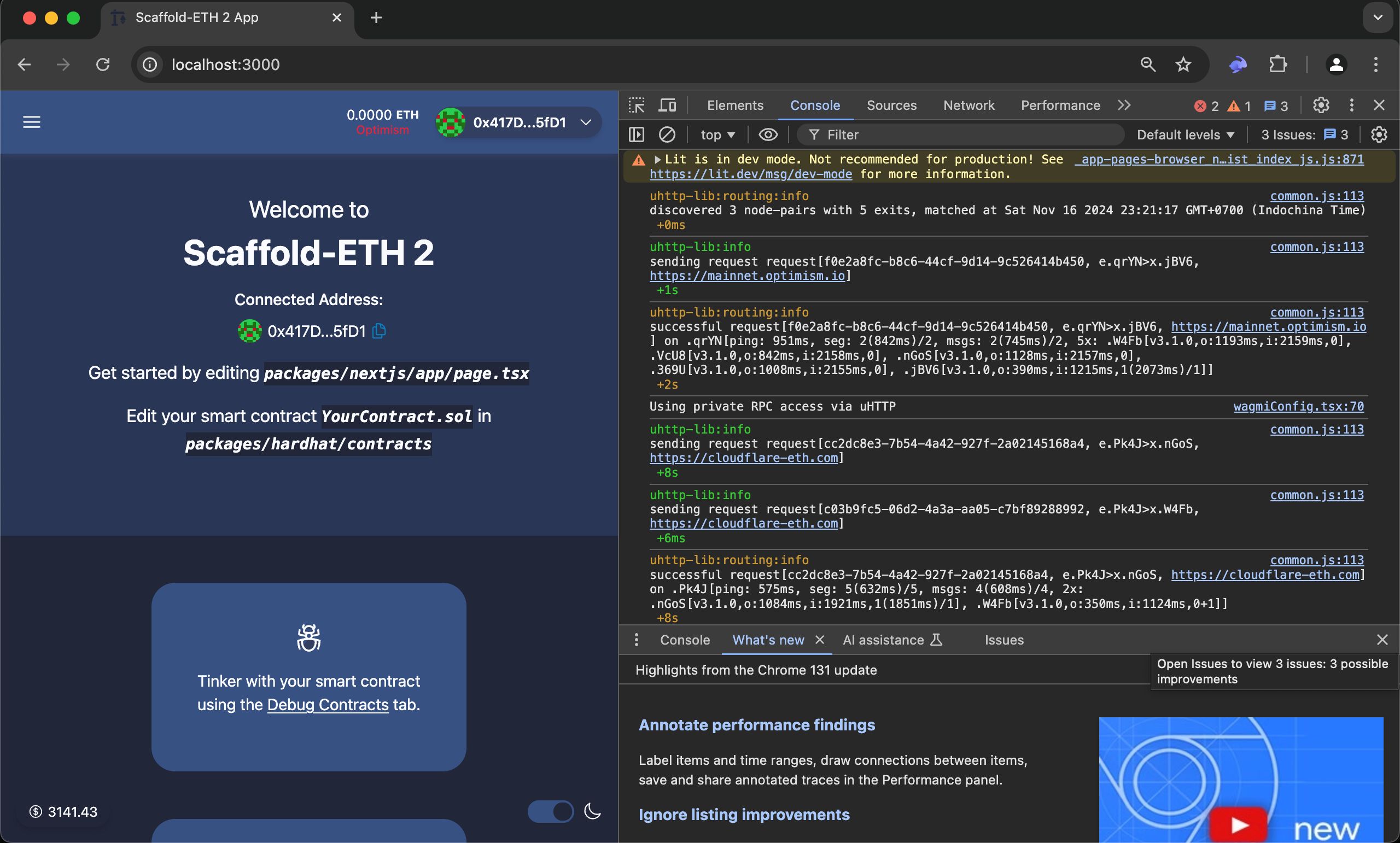Screen dimensions: 1400x843
Task: Toggle the theme switch near moon icon
Action: click(551, 811)
